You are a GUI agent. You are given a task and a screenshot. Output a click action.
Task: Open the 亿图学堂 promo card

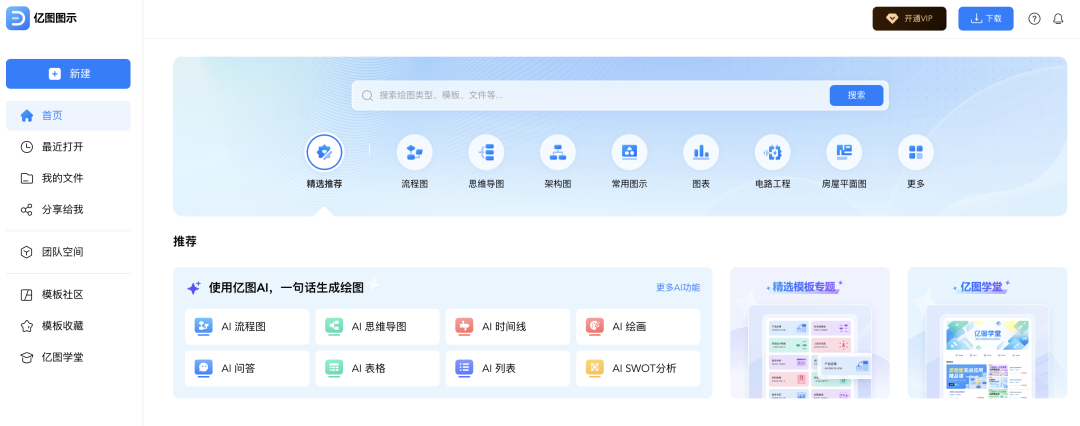click(x=987, y=333)
